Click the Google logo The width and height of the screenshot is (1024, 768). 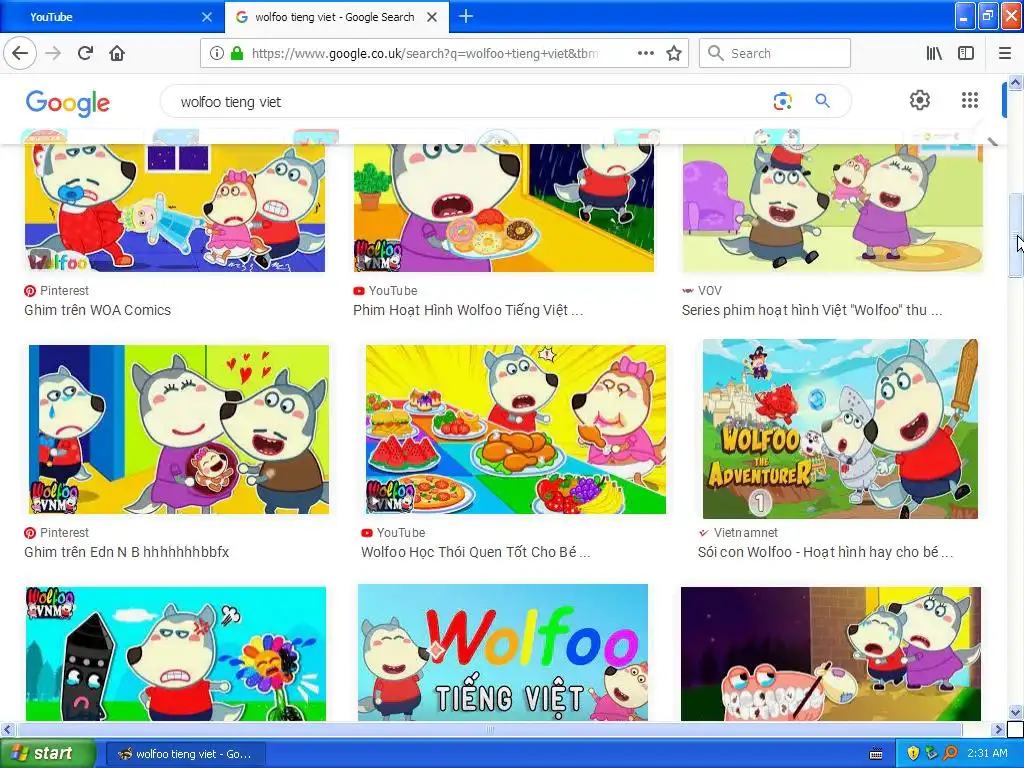(68, 103)
